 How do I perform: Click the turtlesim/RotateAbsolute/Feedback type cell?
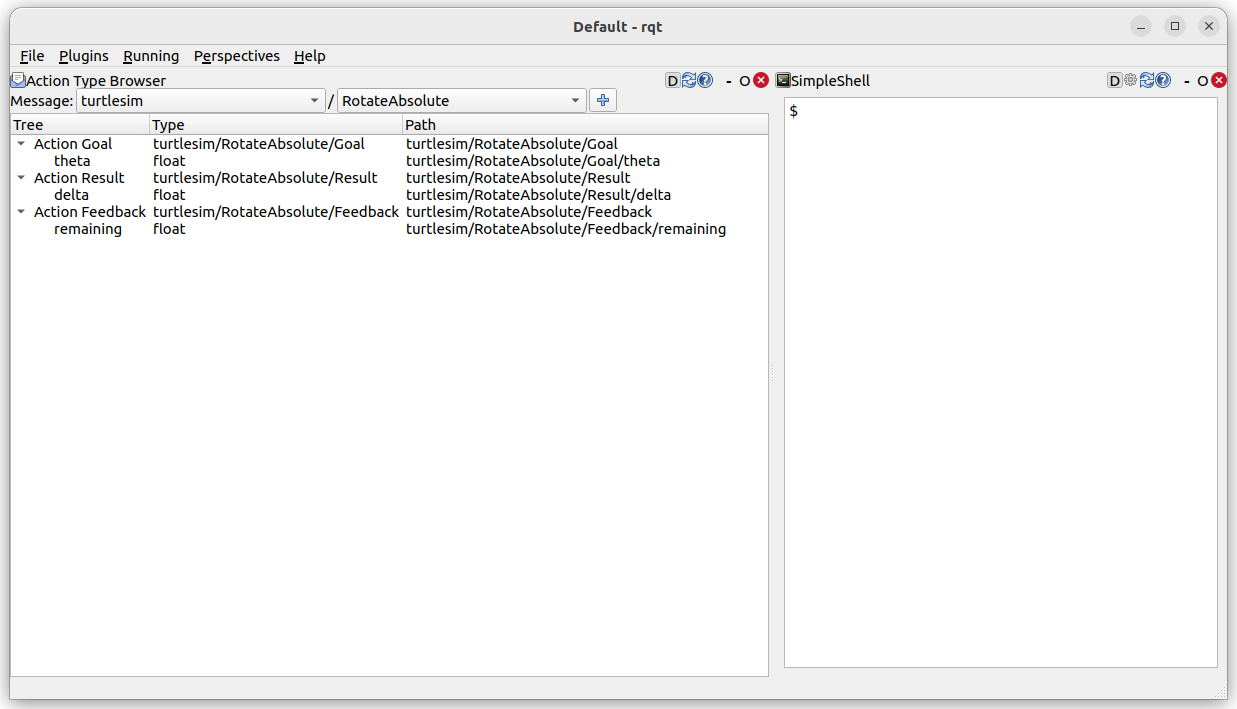tap(276, 212)
